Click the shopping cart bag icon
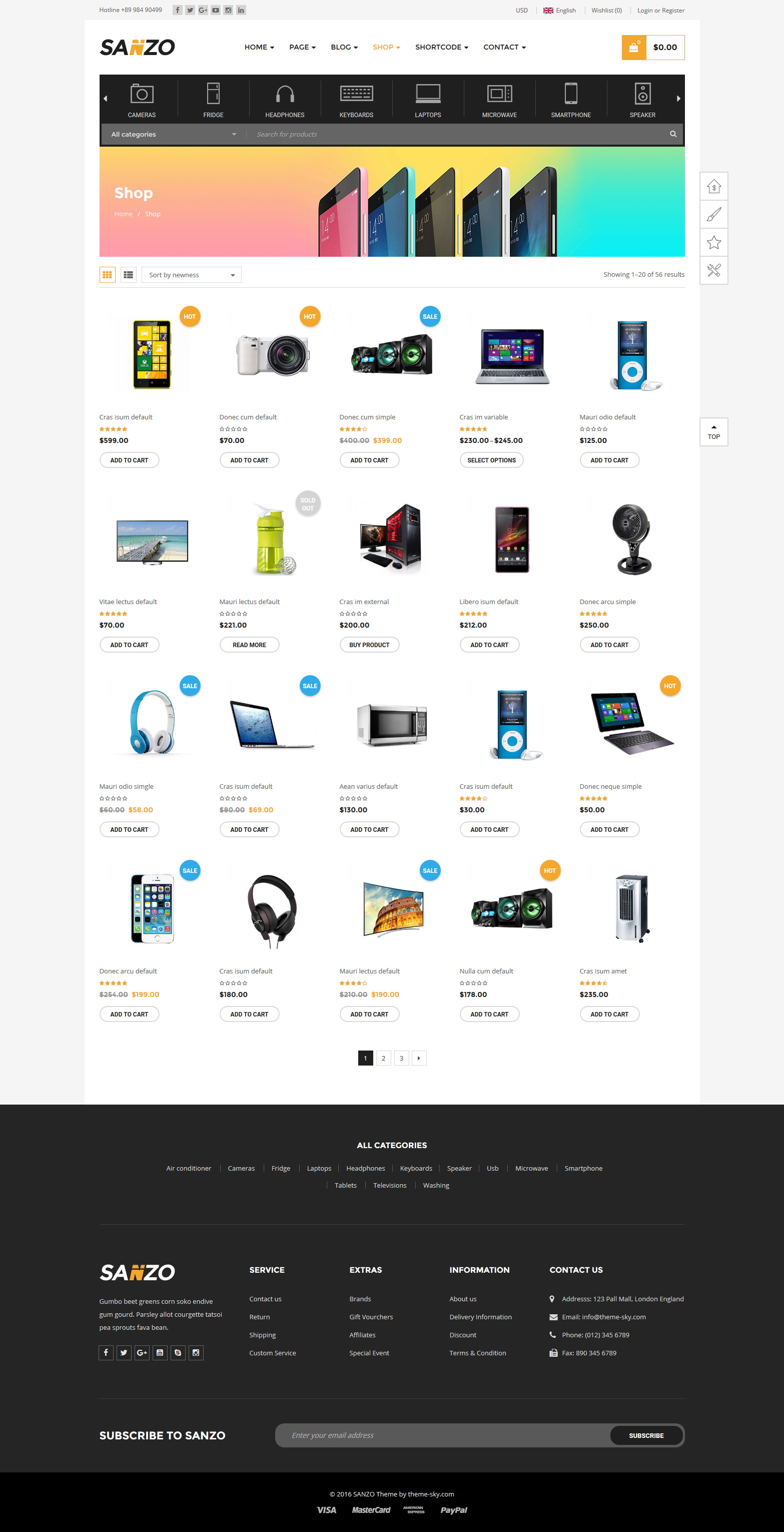The width and height of the screenshot is (784, 1532). (633, 48)
